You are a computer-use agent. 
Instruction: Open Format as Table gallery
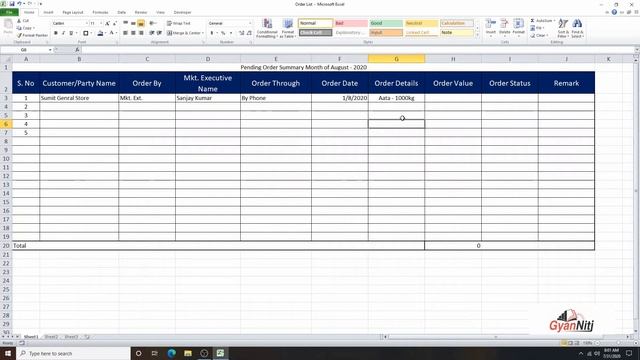(x=288, y=29)
